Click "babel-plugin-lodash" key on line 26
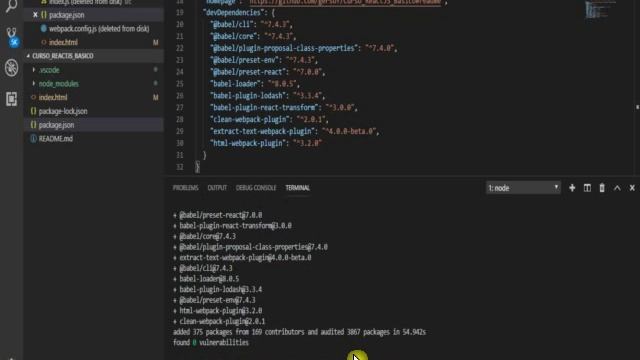 tap(249, 96)
